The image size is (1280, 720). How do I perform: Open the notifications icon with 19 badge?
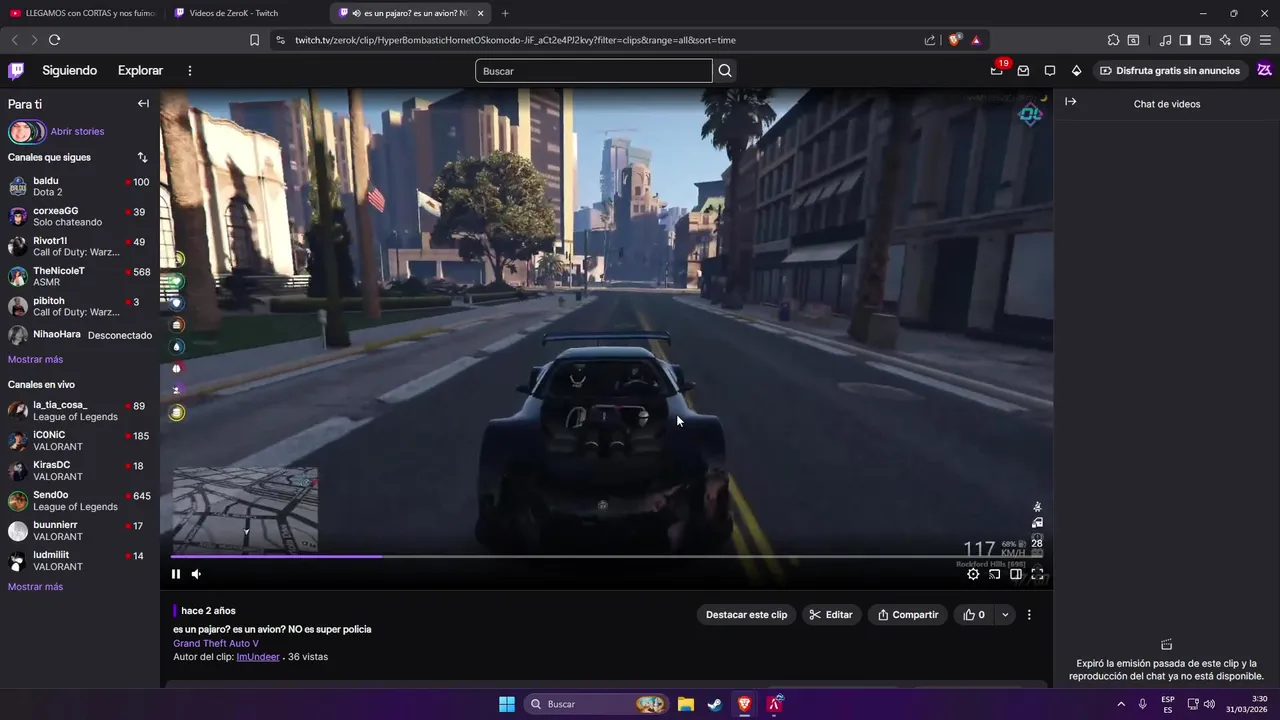click(997, 70)
